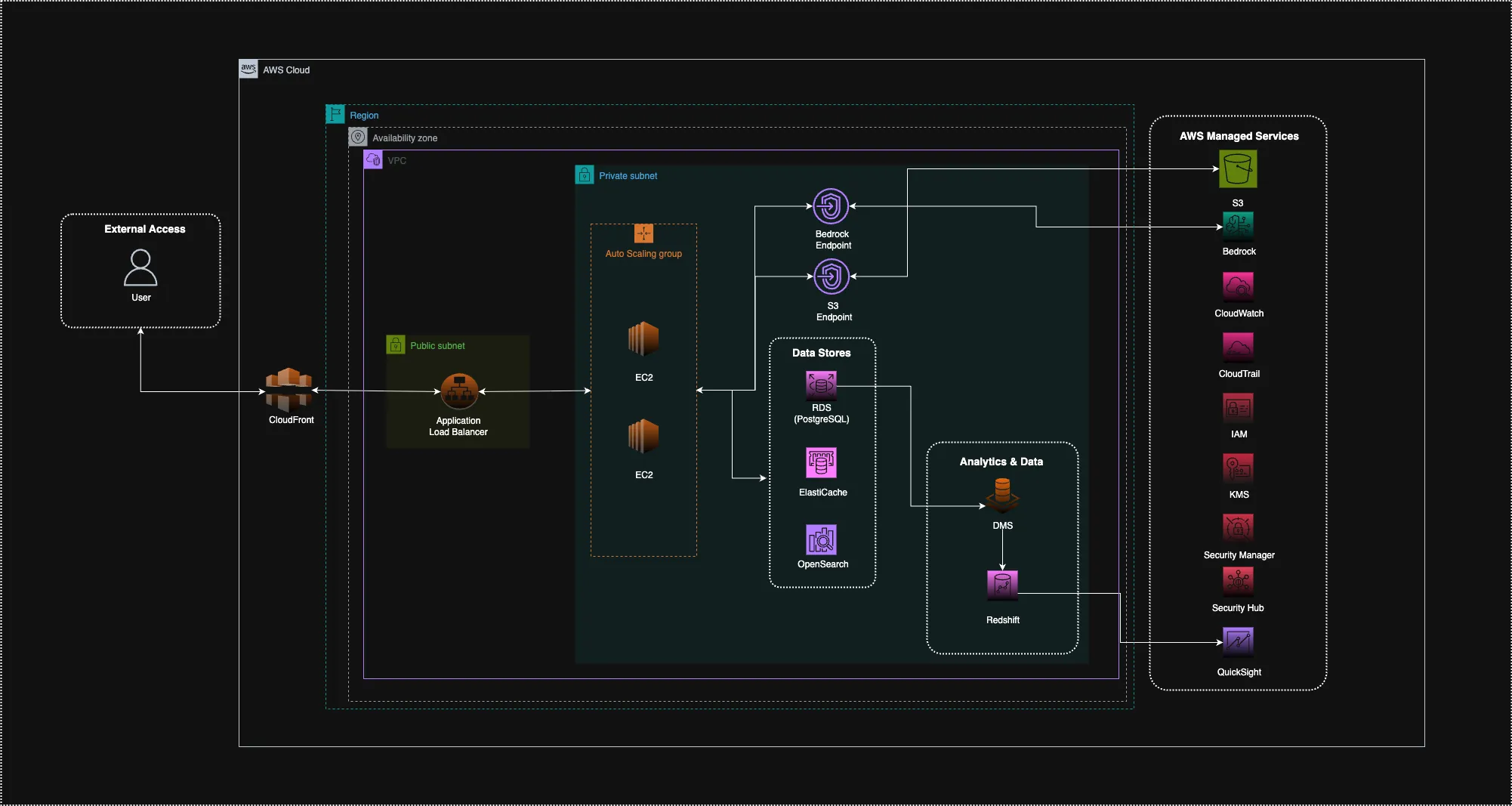
Task: Click the Security Manager icon
Action: 1238,529
